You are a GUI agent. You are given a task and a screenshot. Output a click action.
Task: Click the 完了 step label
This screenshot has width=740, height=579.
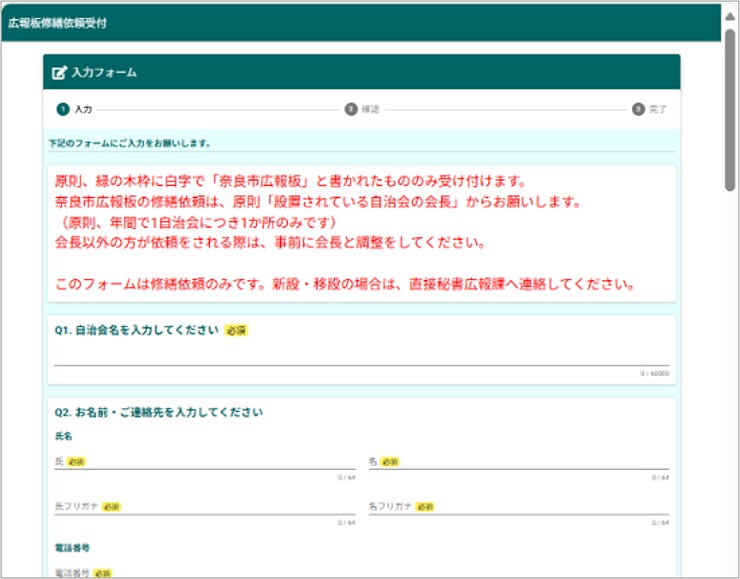click(x=657, y=109)
